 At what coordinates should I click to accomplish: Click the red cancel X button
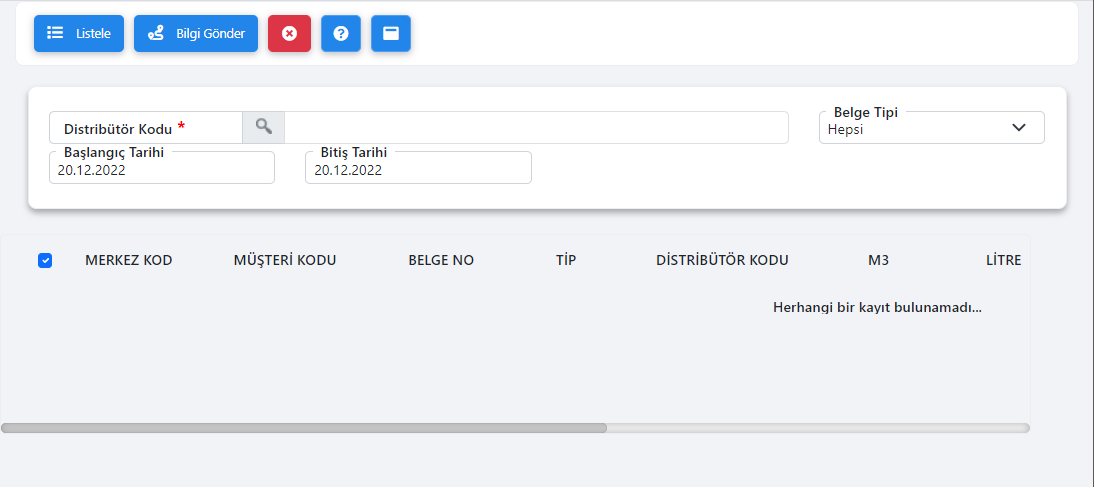click(x=290, y=33)
